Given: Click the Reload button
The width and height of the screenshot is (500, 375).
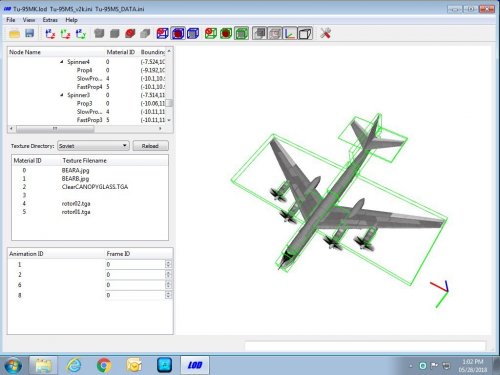Looking at the screenshot, I should (x=150, y=146).
